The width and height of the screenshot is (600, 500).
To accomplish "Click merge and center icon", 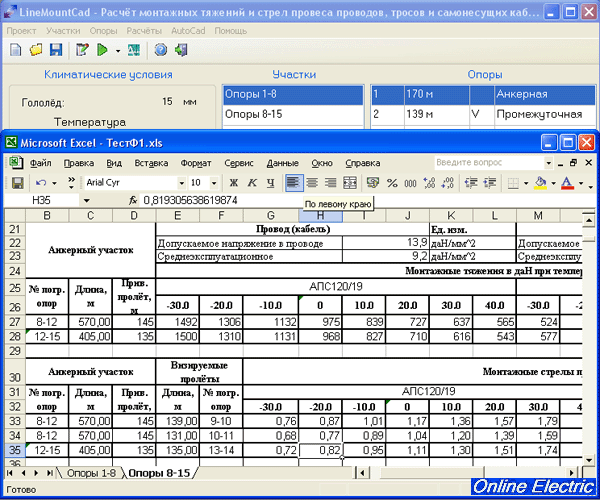I will pos(350,183).
